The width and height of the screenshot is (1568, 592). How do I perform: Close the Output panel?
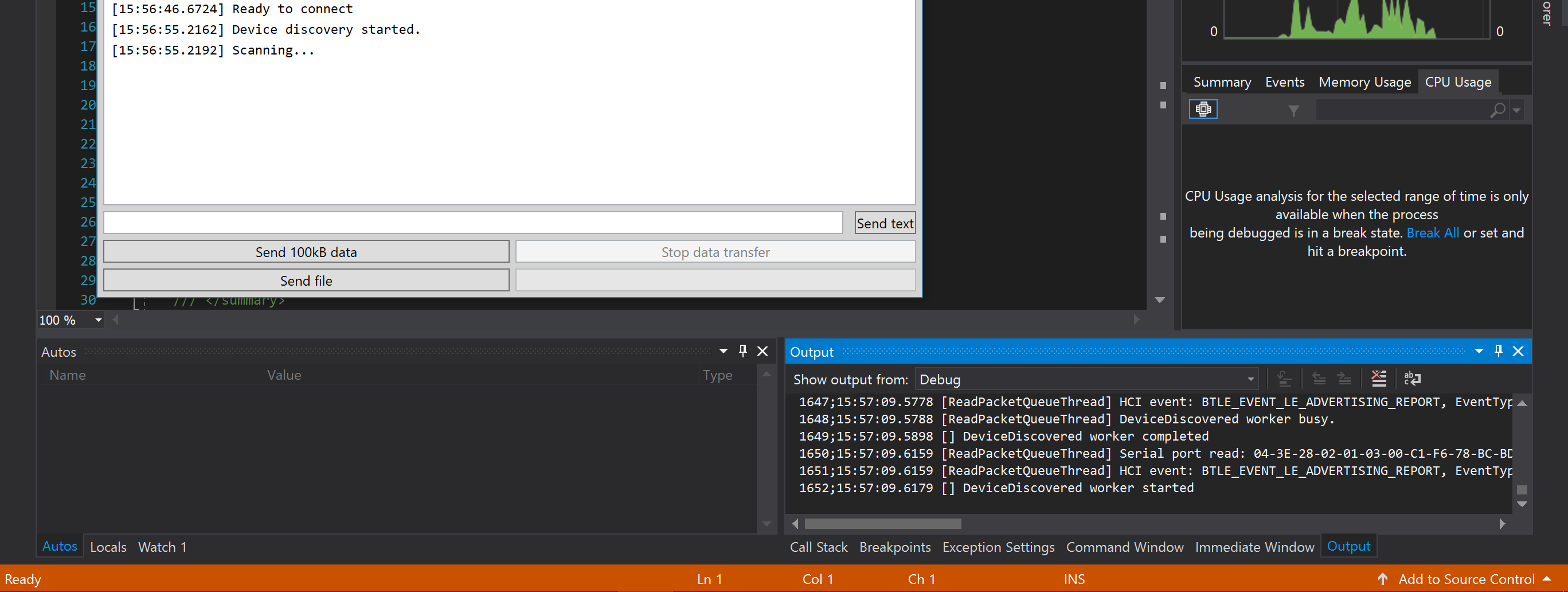coord(1518,352)
